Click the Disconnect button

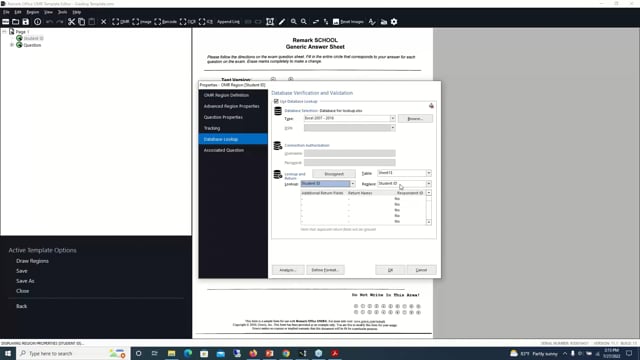pyautogui.click(x=334, y=174)
